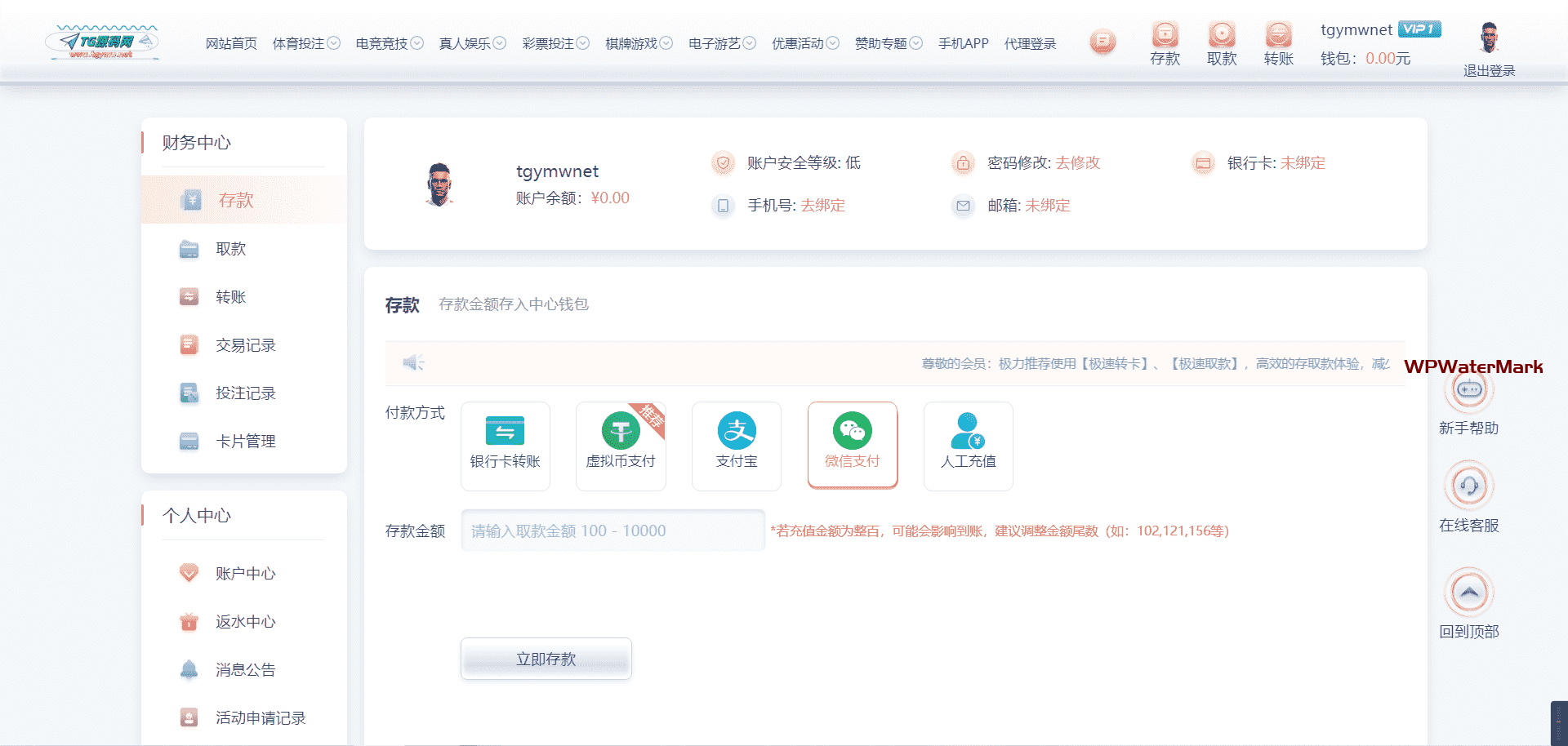Click the back to top arrow icon
The image size is (1568, 746).
(x=1468, y=593)
